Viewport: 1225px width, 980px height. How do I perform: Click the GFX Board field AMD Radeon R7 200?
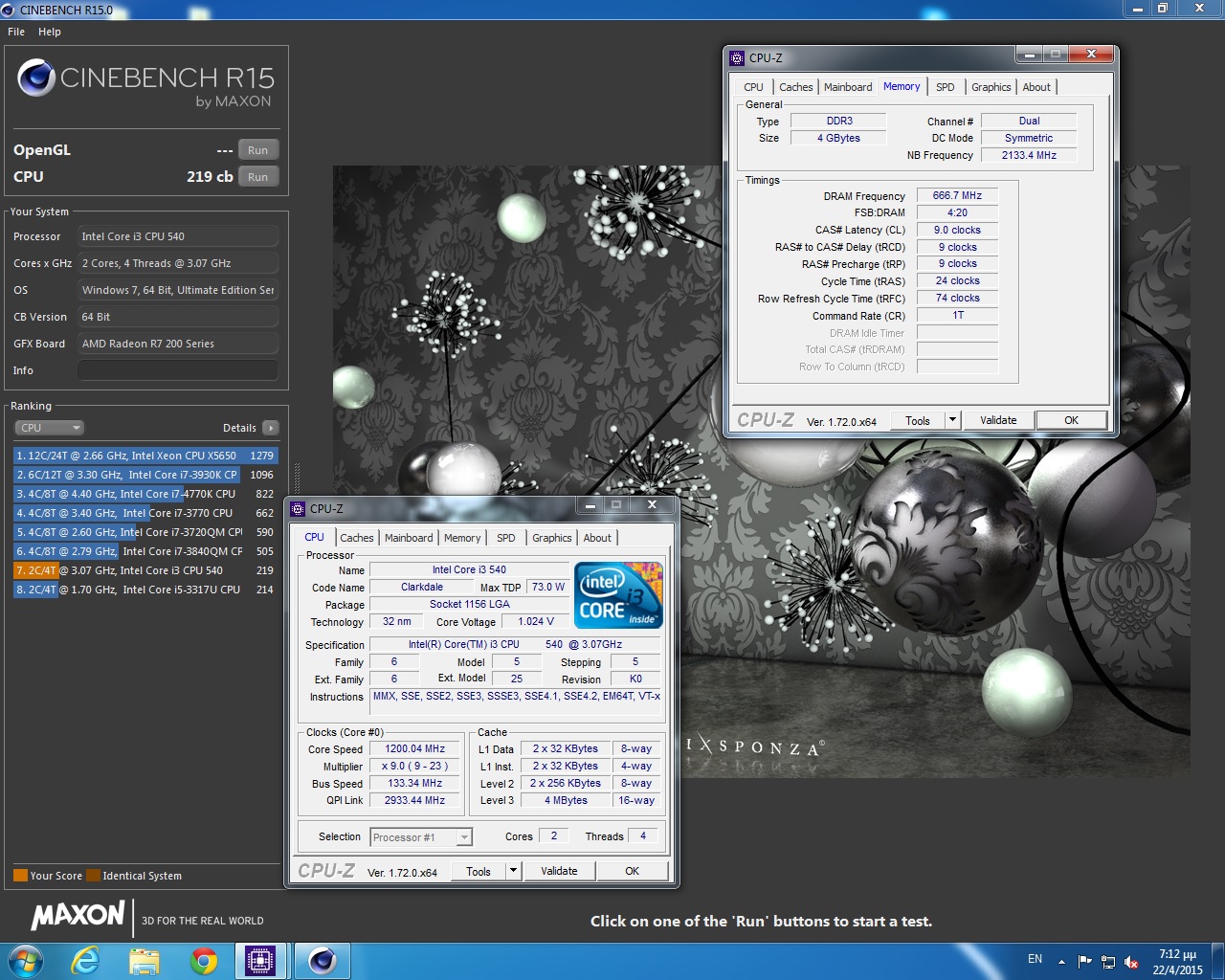[x=178, y=344]
